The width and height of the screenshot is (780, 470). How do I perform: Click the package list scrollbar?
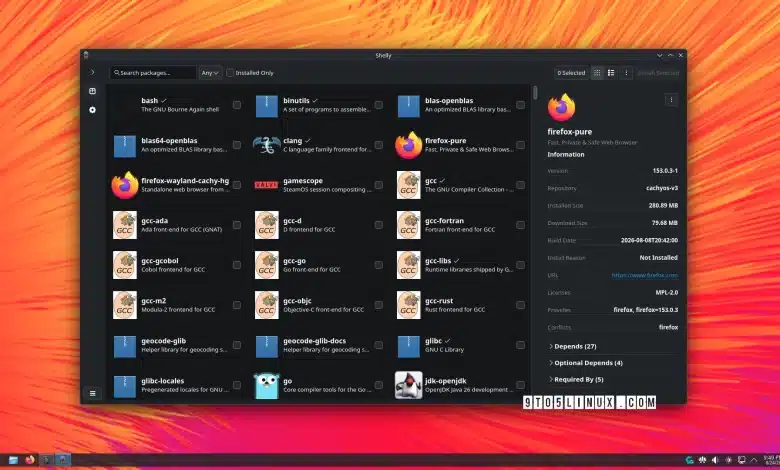pyautogui.click(x=535, y=93)
